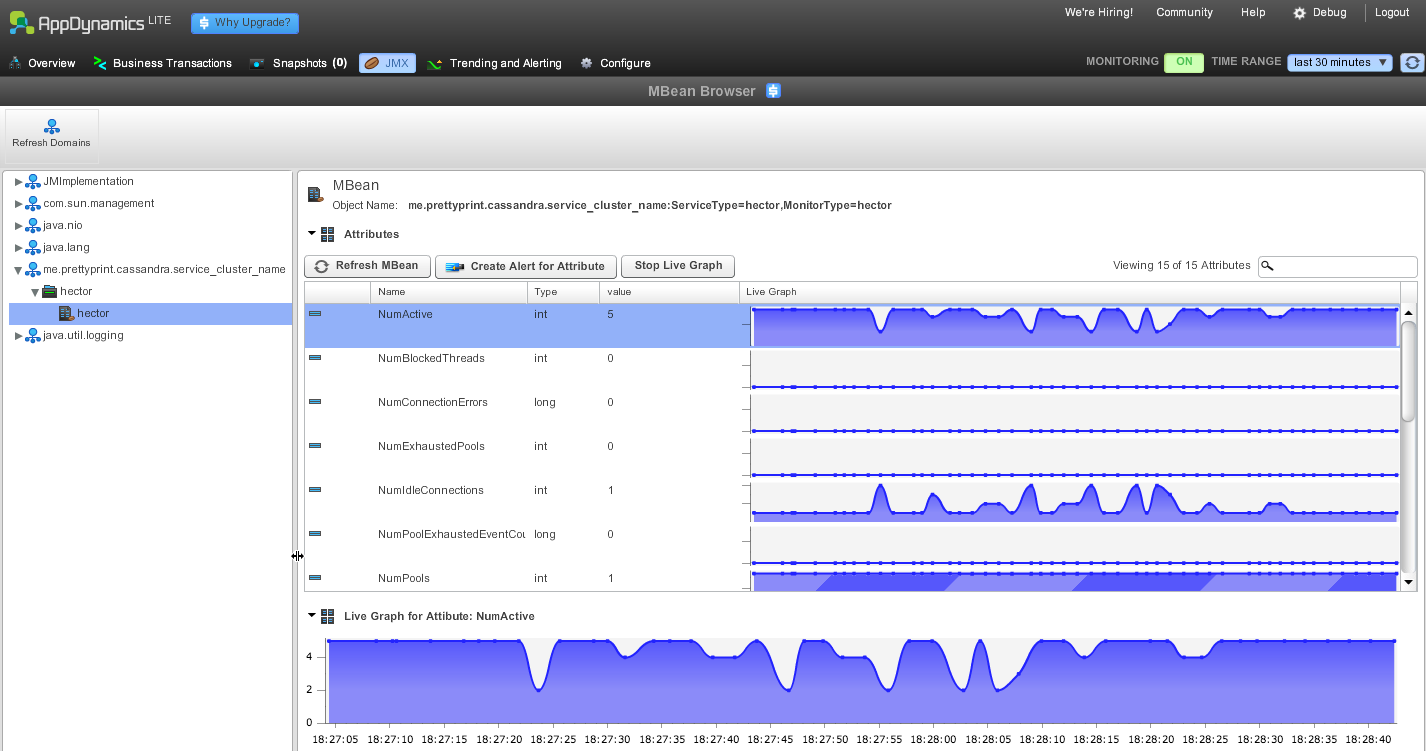Image resolution: width=1426 pixels, height=751 pixels.
Task: Sort by the value column header
Action: pyautogui.click(x=670, y=292)
